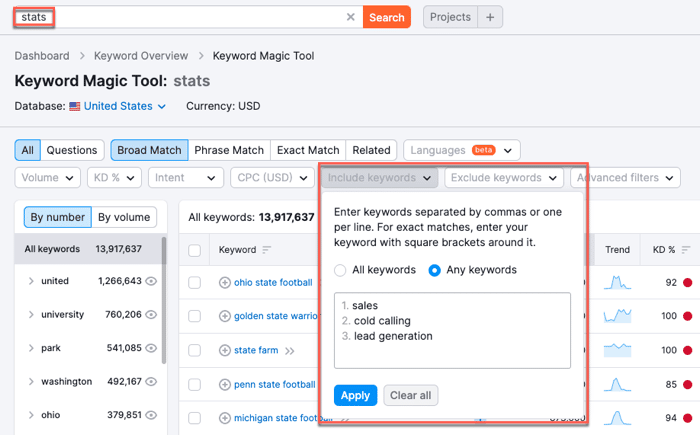Select the Any keywords radio option
The height and width of the screenshot is (435, 700).
tap(435, 270)
